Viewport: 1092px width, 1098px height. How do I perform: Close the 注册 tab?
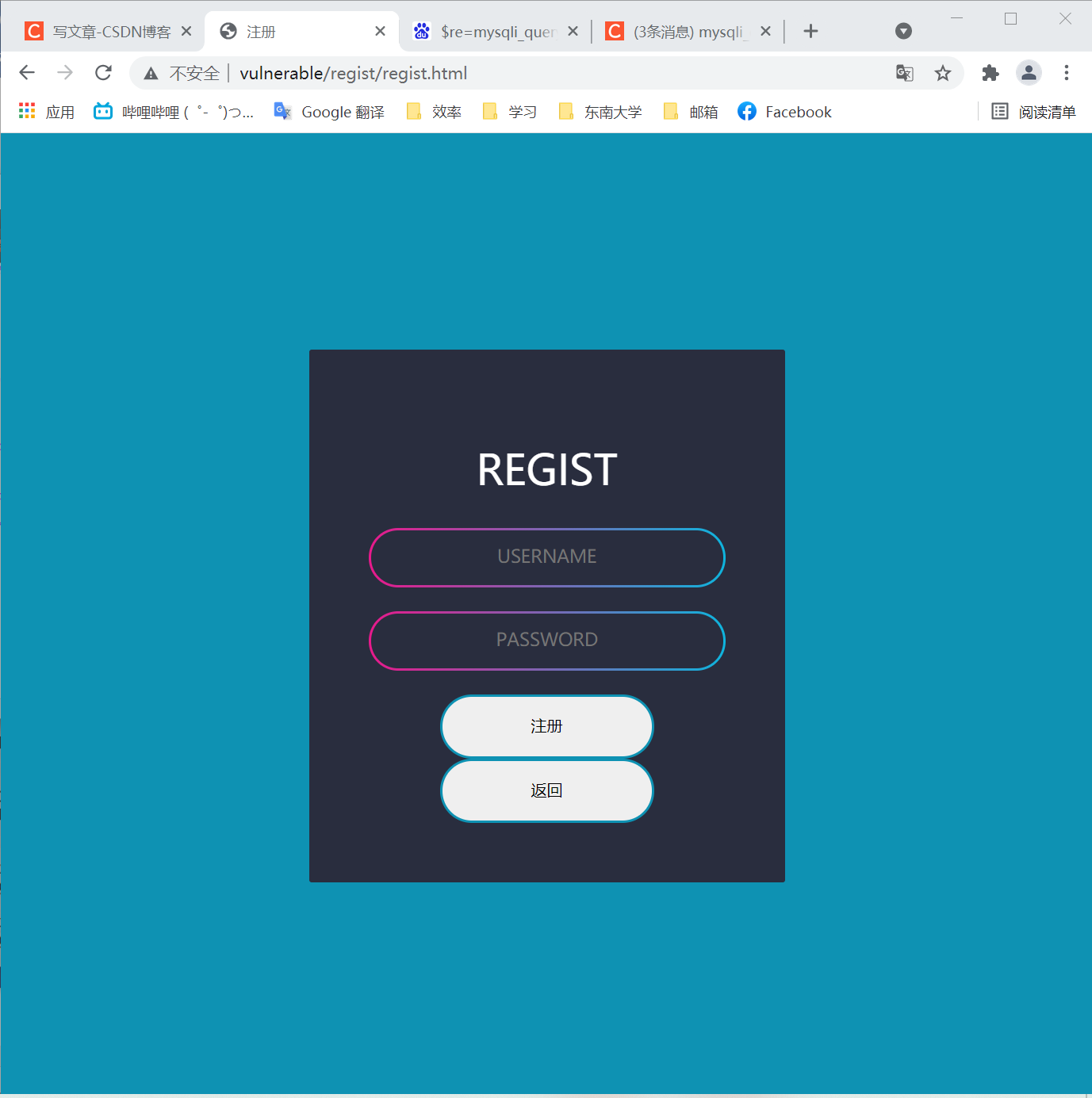coord(380,31)
